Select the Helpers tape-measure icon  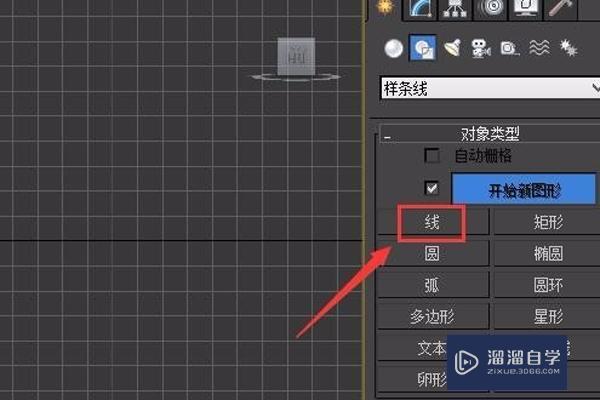point(509,49)
